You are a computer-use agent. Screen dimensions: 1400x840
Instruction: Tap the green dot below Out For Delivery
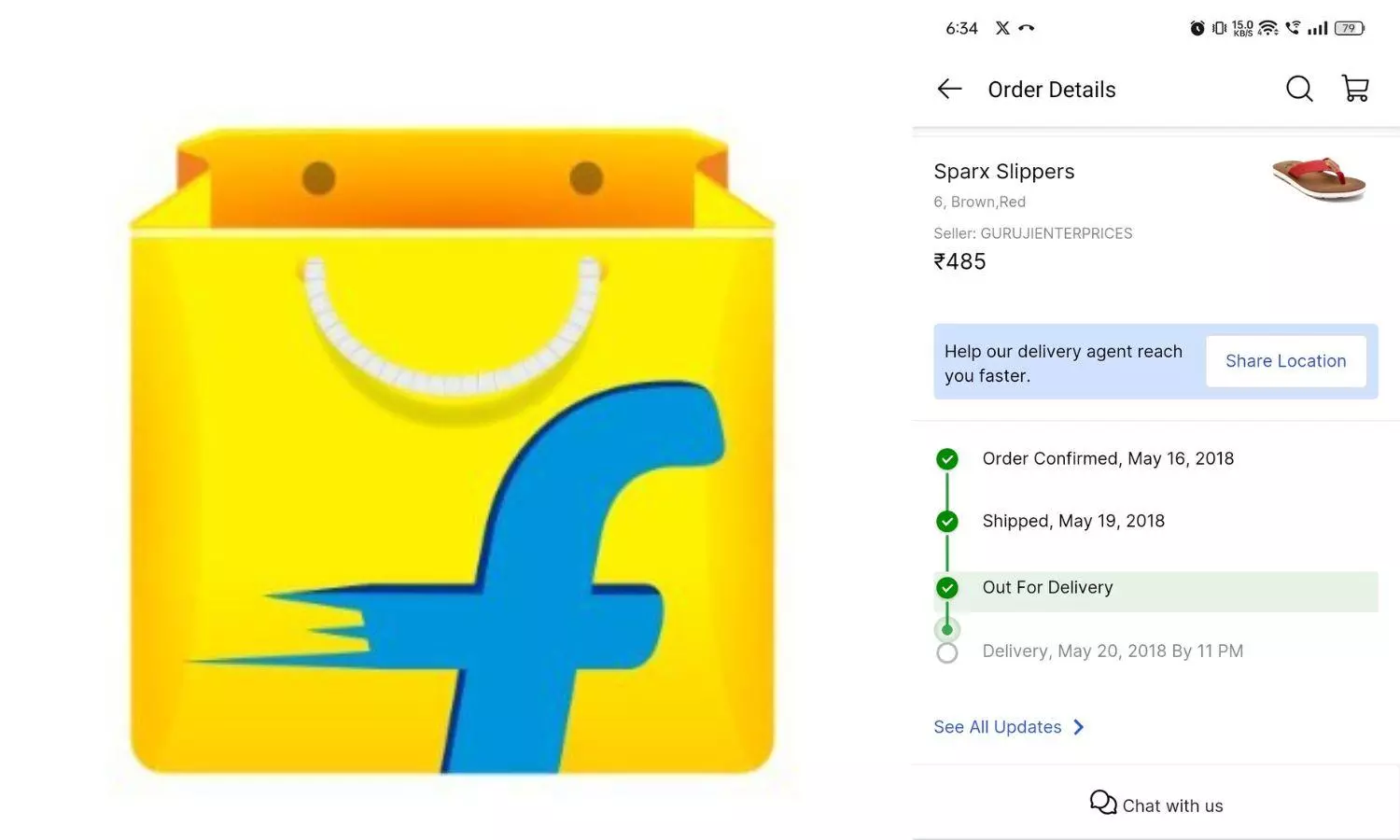[947, 629]
